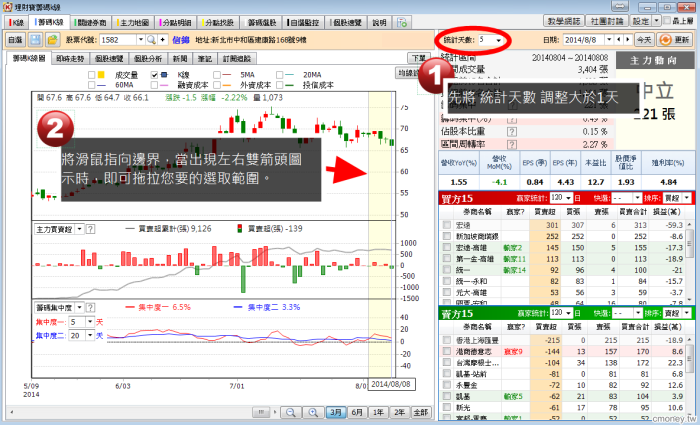Toggle the 成交量 checkbox
The height and width of the screenshot is (425, 700).
tap(92, 75)
